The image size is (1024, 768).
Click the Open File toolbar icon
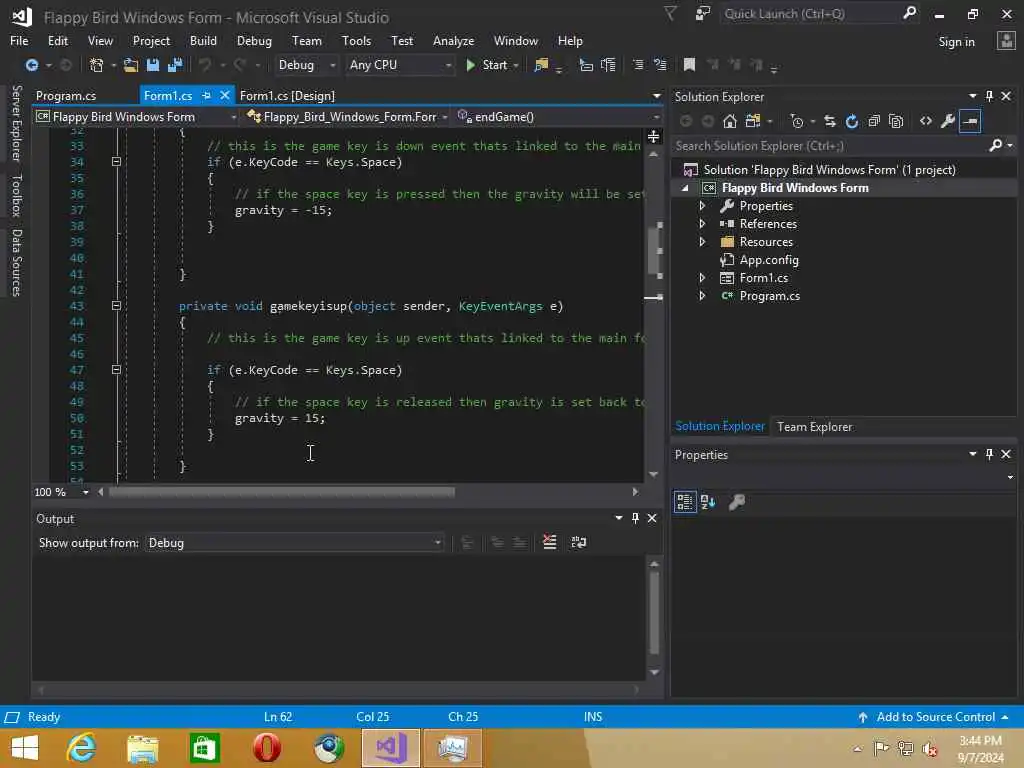pyautogui.click(x=131, y=65)
